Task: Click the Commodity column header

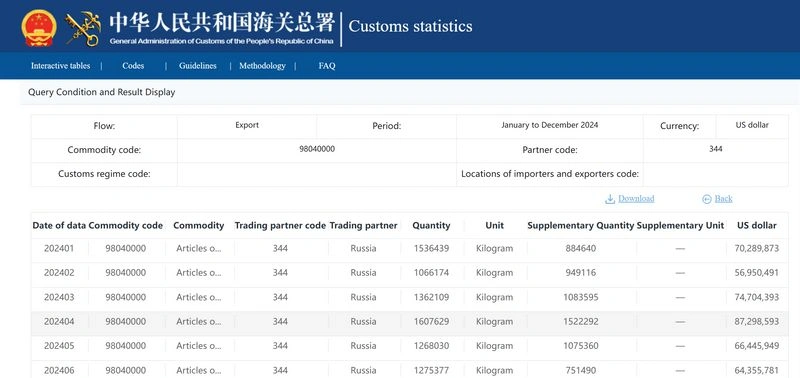Action: [x=198, y=225]
